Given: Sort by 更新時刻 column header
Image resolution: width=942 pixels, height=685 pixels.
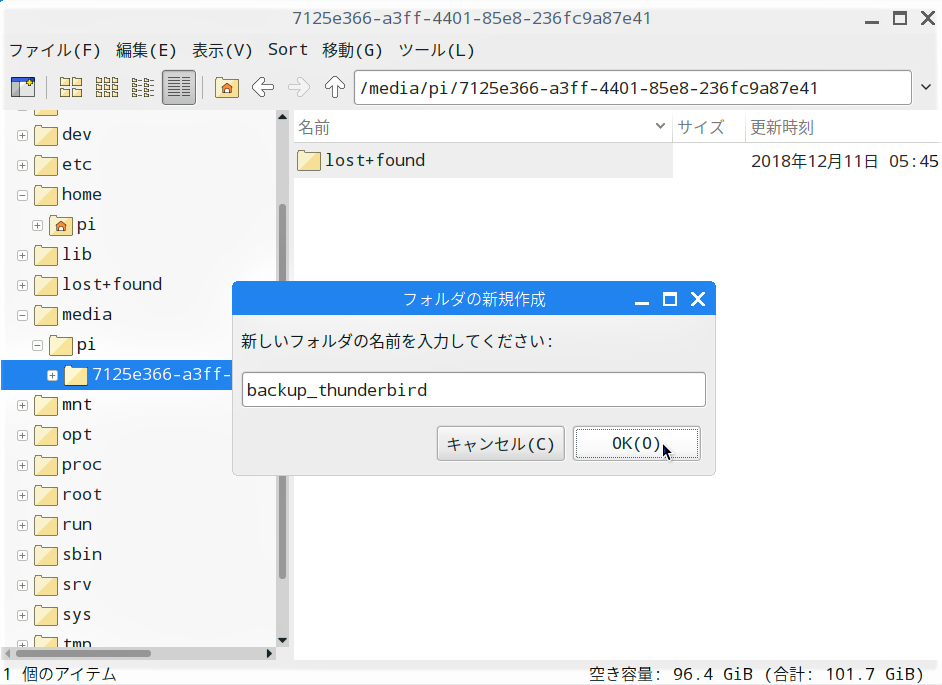Looking at the screenshot, I should click(x=843, y=127).
